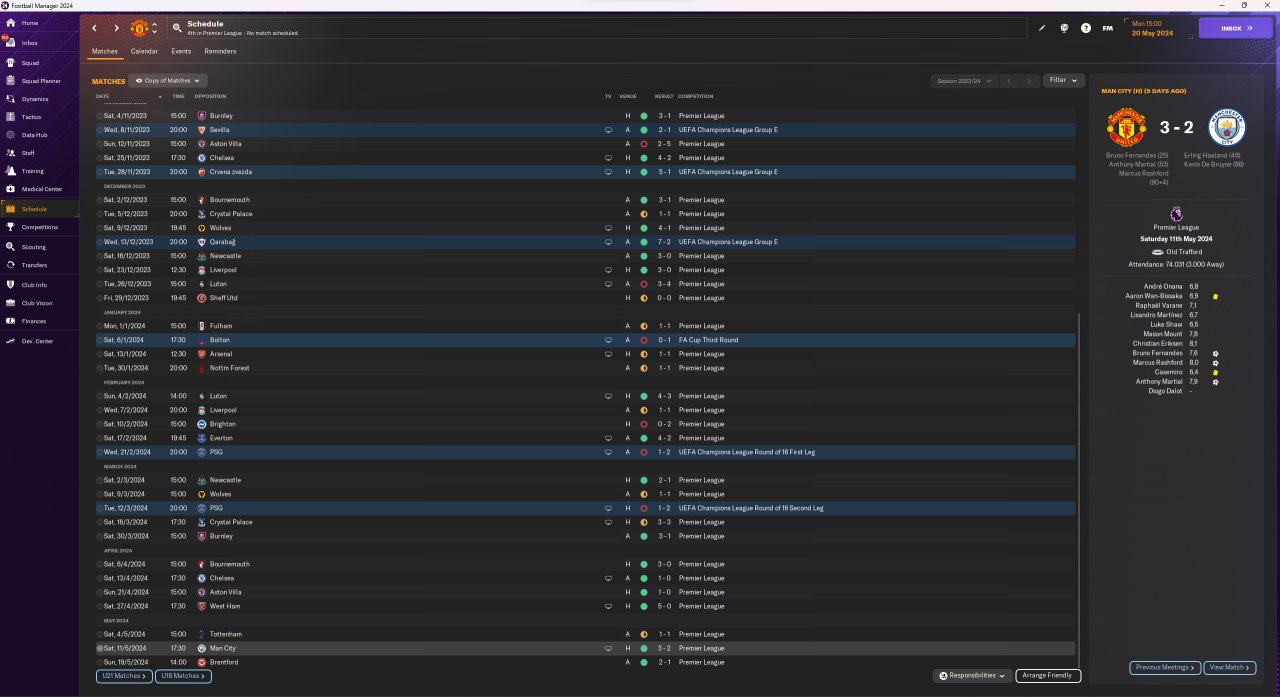The image size is (1280, 697).
Task: Sort matches by the Date column header
Action: coord(103,96)
